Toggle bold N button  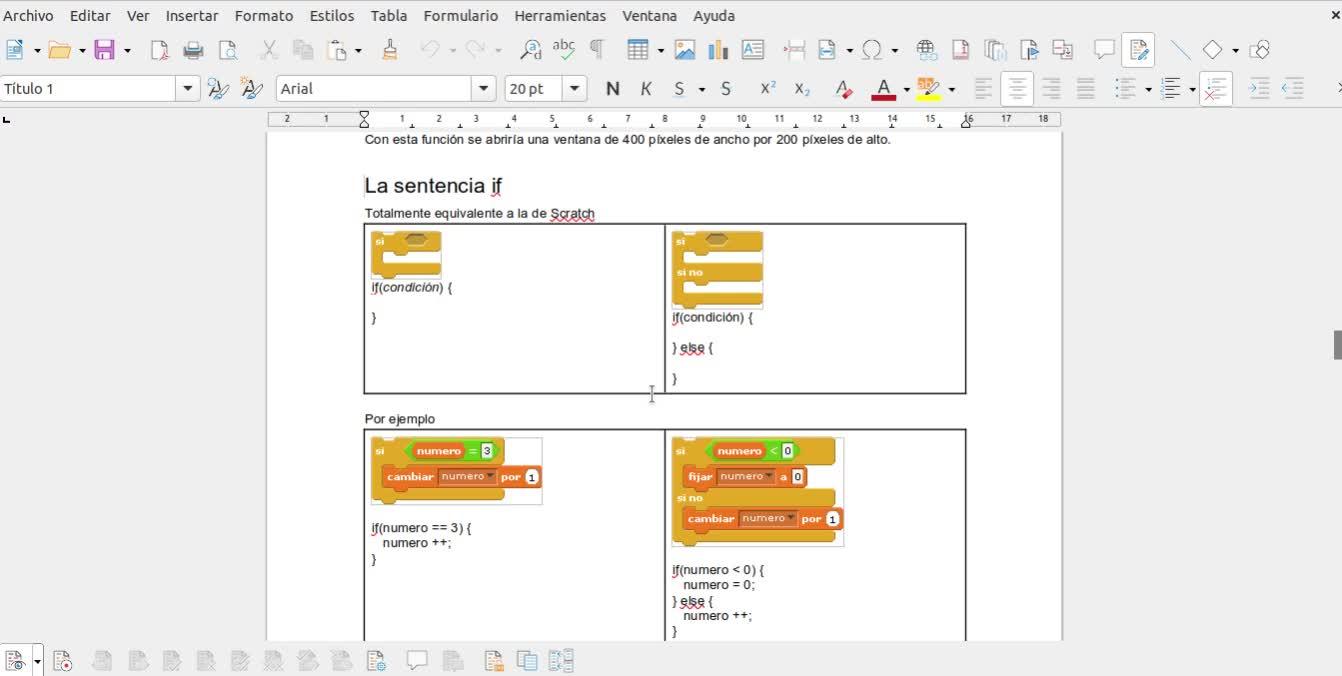click(x=613, y=89)
